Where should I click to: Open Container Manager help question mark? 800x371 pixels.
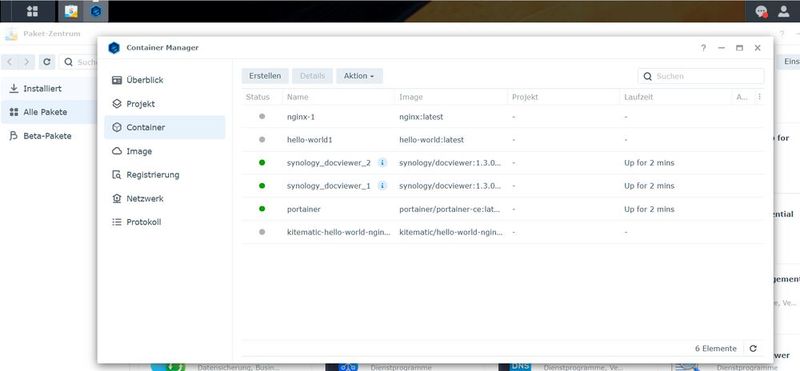(704, 47)
